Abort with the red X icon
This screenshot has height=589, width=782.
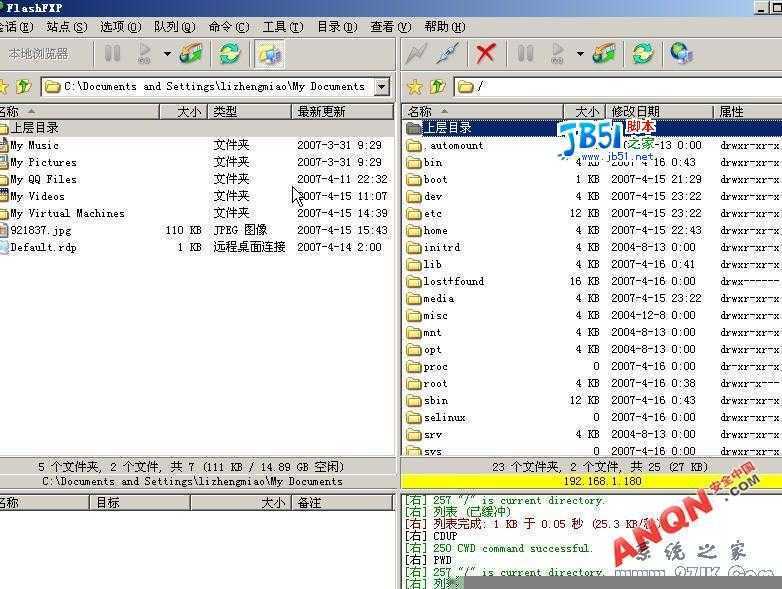485,53
